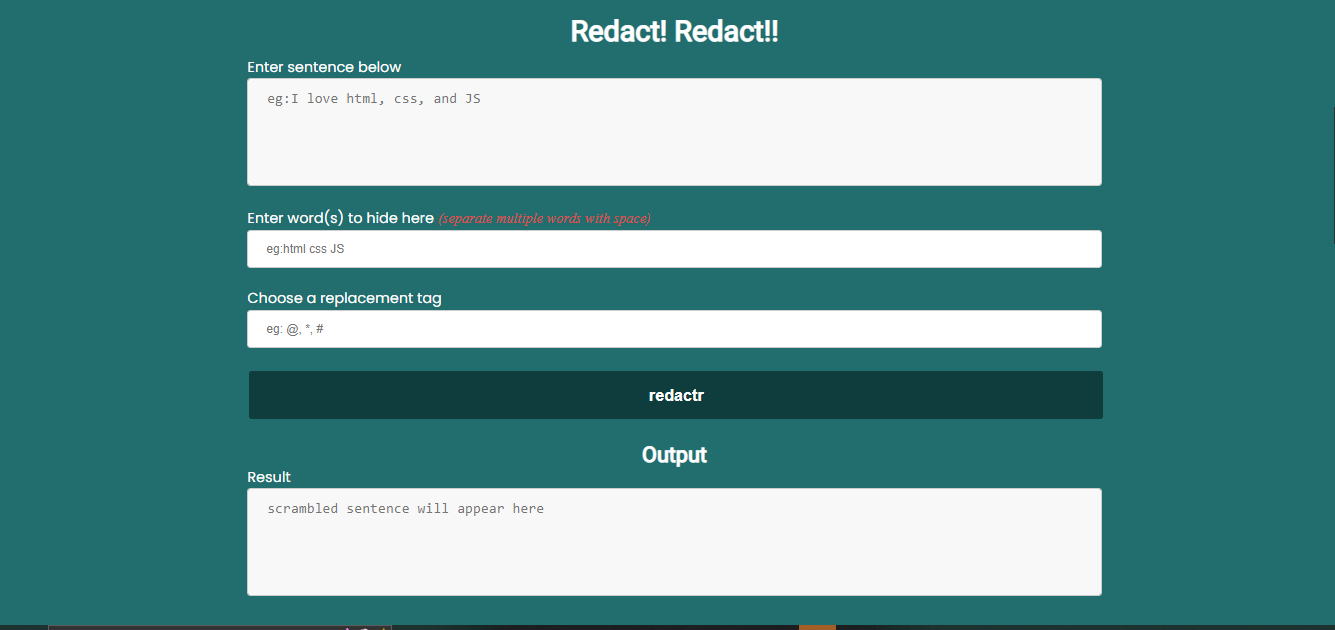Select the replacement tag input field
The height and width of the screenshot is (630, 1335).
[x=674, y=329]
